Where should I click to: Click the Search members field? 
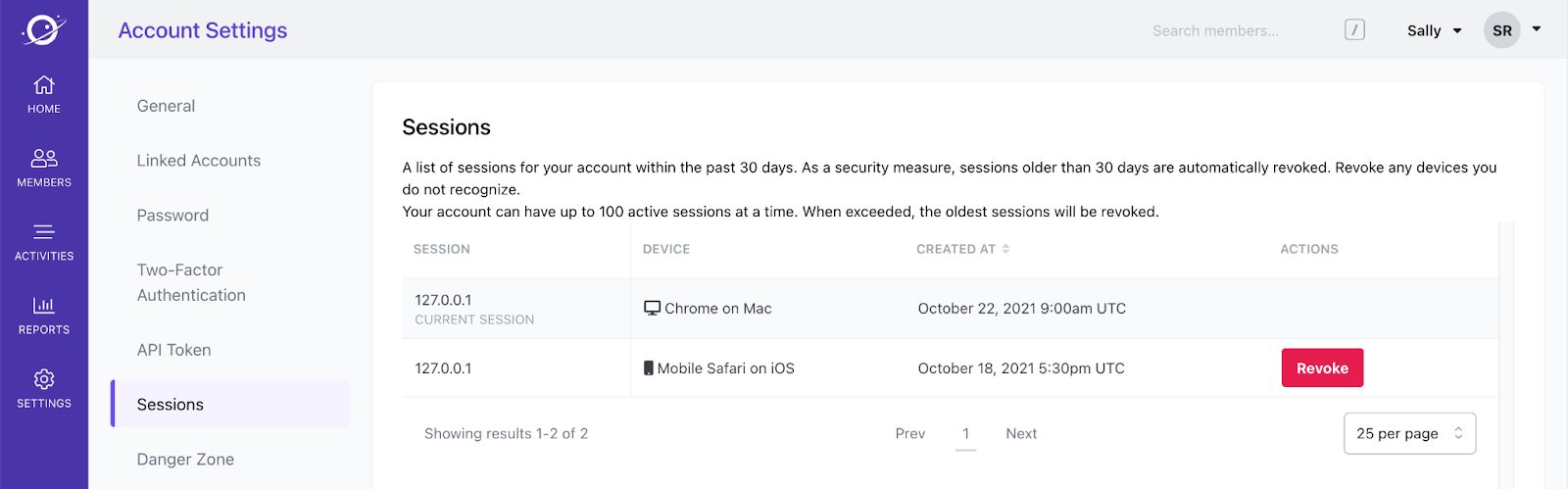coord(1235,30)
